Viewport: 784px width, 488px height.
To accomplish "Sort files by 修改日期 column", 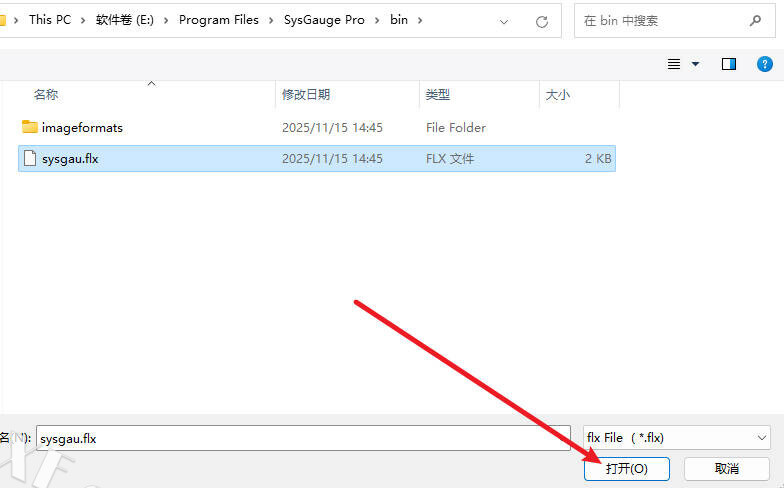I will pos(306,94).
